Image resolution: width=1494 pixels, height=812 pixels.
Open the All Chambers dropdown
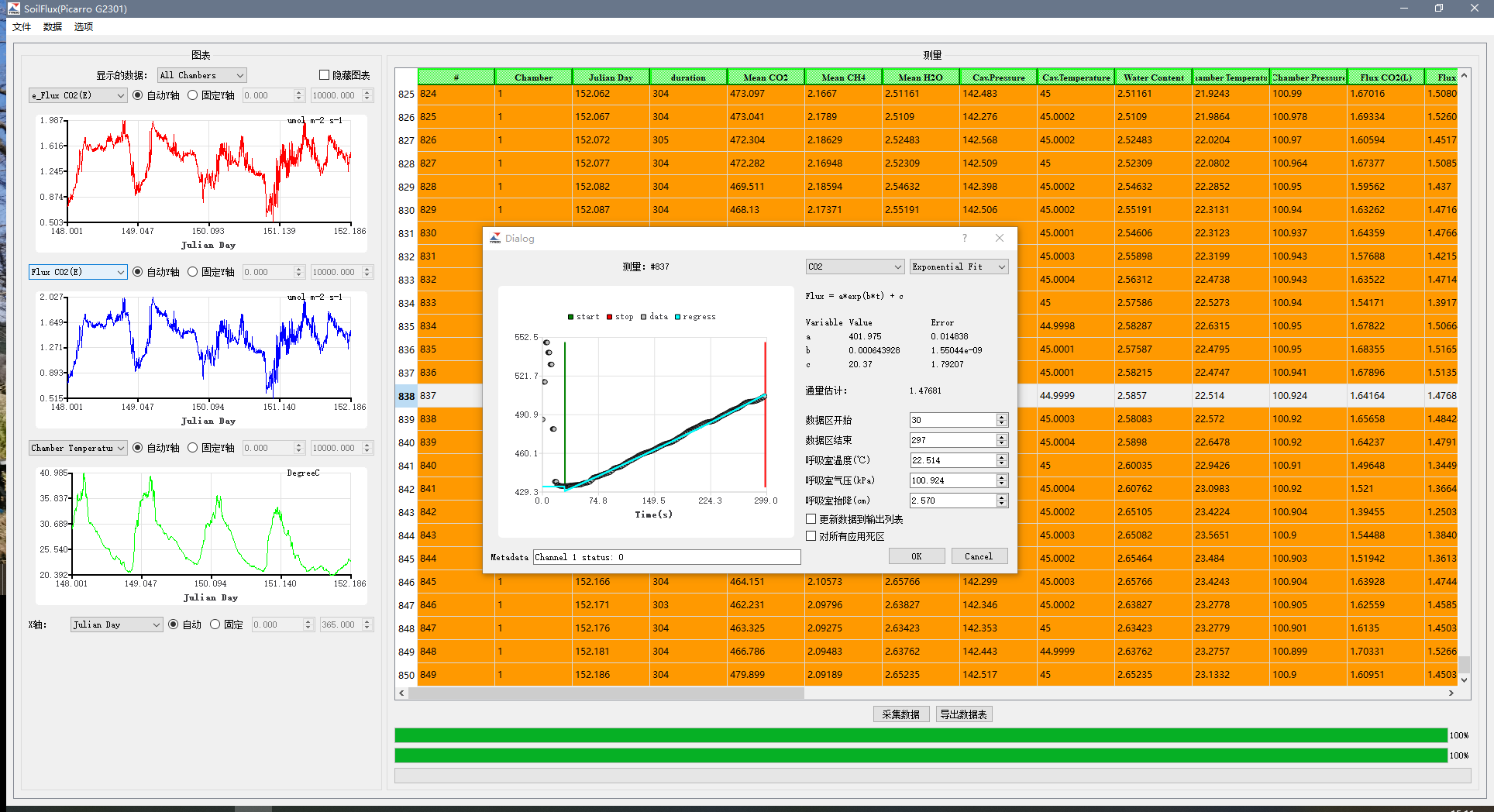click(201, 75)
